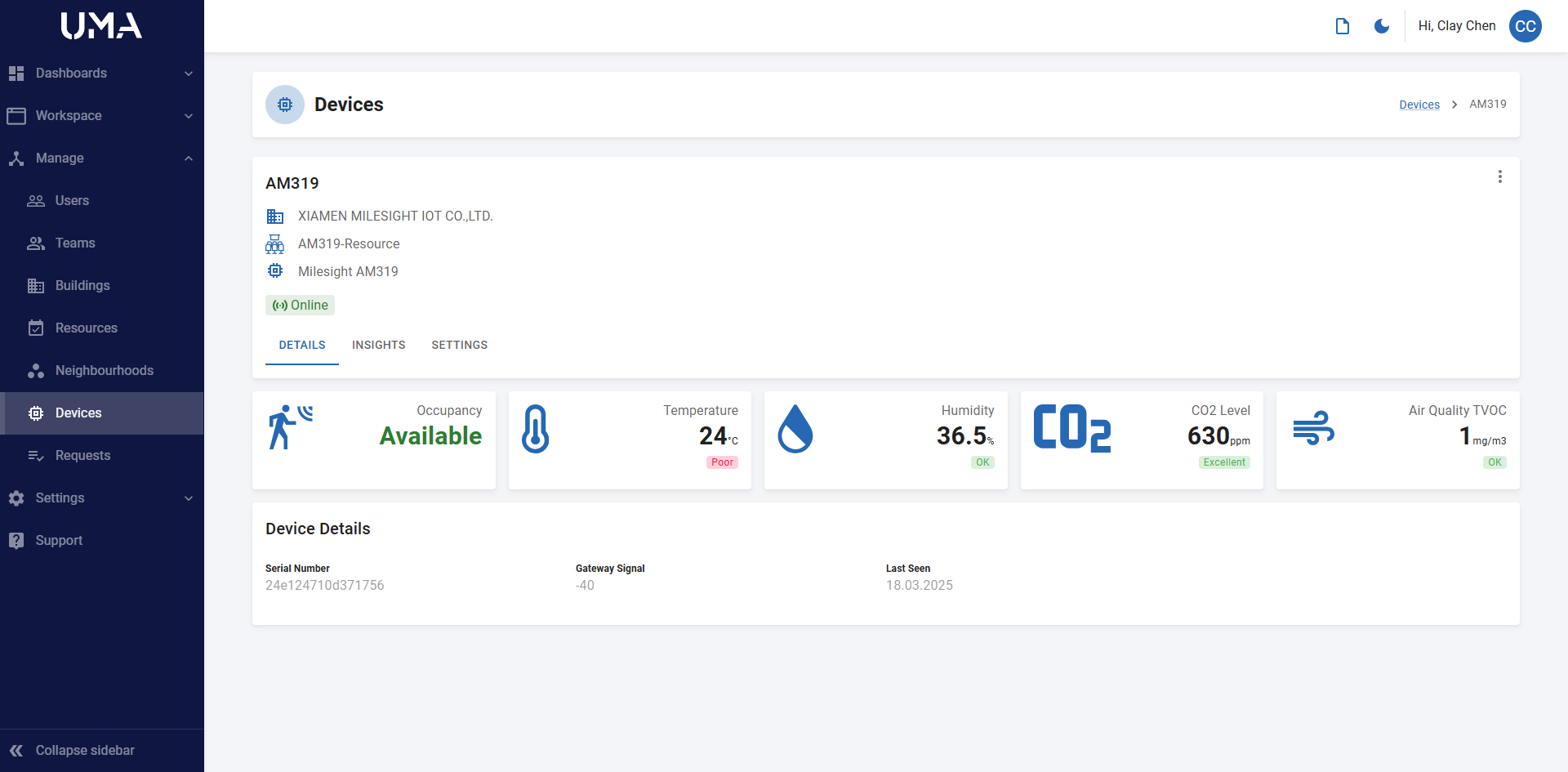Click the chip icon beside Milesight AM319
The image size is (1568, 772).
pyautogui.click(x=275, y=270)
